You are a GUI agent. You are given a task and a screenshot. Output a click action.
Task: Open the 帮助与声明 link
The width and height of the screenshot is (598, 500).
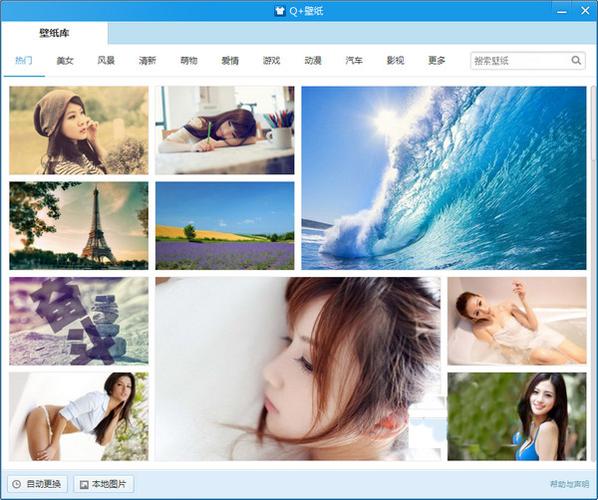[x=569, y=484]
